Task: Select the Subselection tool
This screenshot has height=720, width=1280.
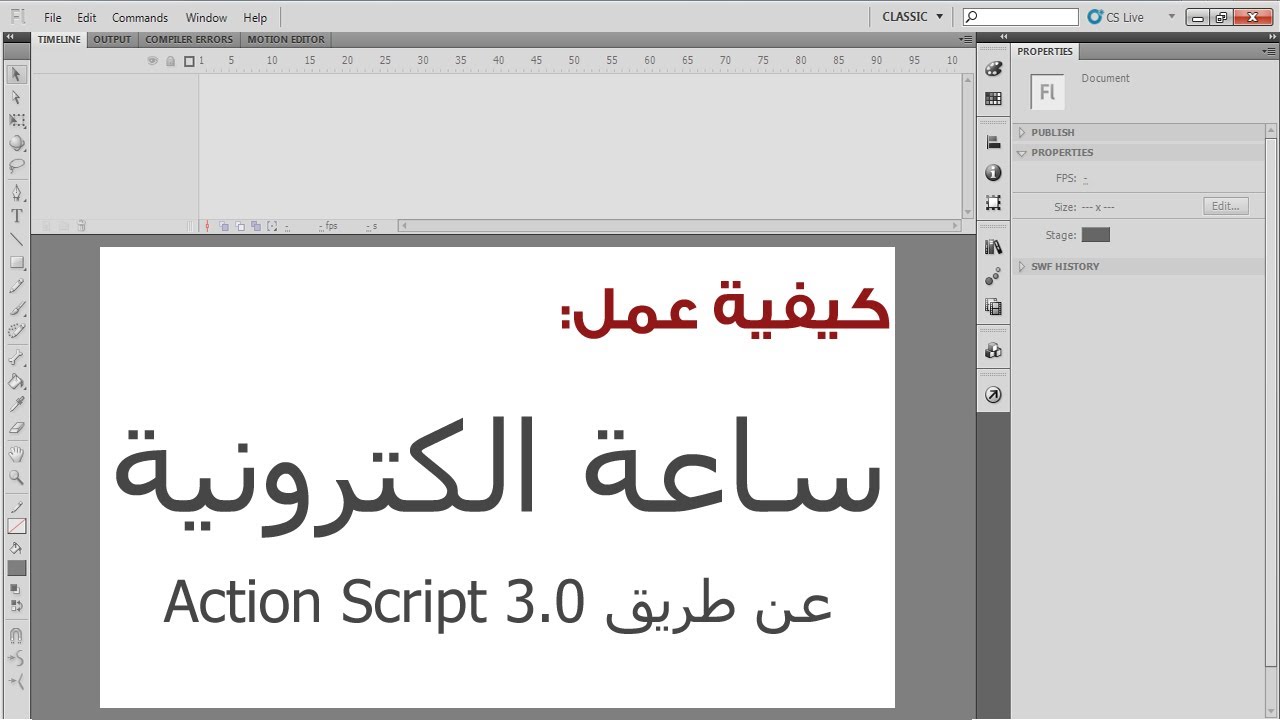Action: point(17,98)
